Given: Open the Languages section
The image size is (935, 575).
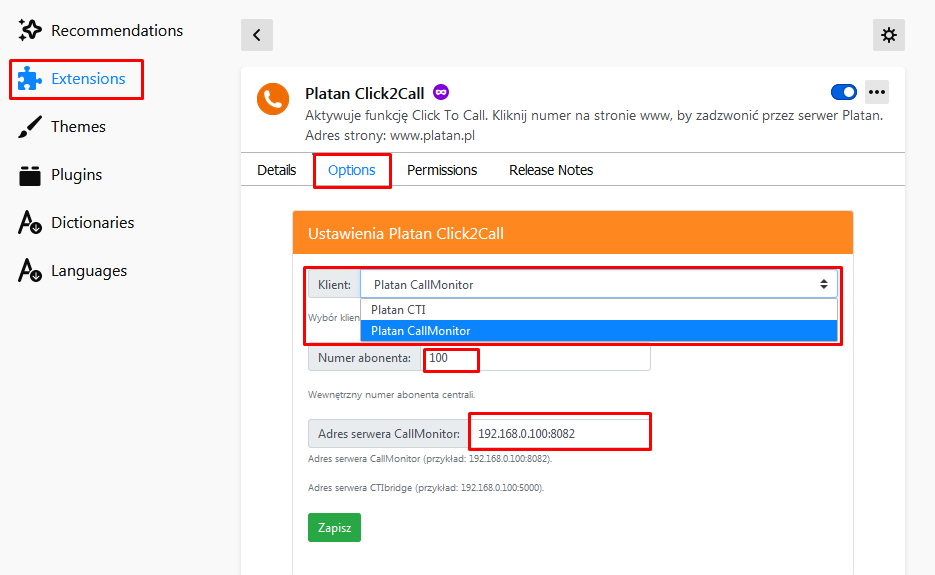Looking at the screenshot, I should (73, 271).
